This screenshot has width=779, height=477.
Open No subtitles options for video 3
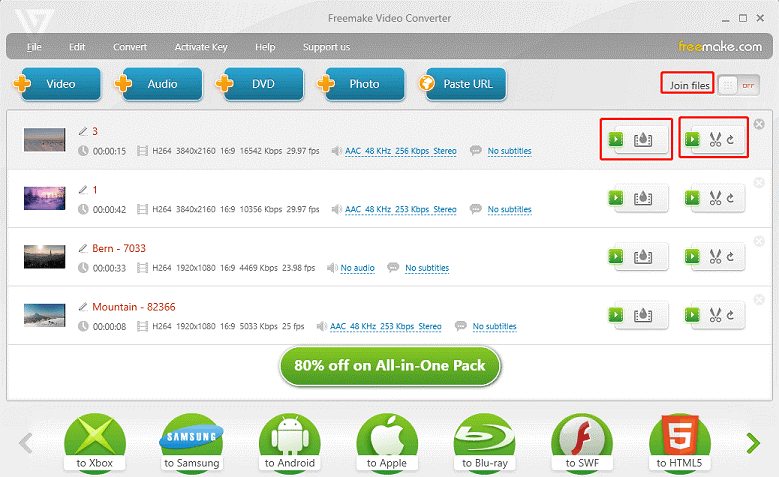(509, 151)
